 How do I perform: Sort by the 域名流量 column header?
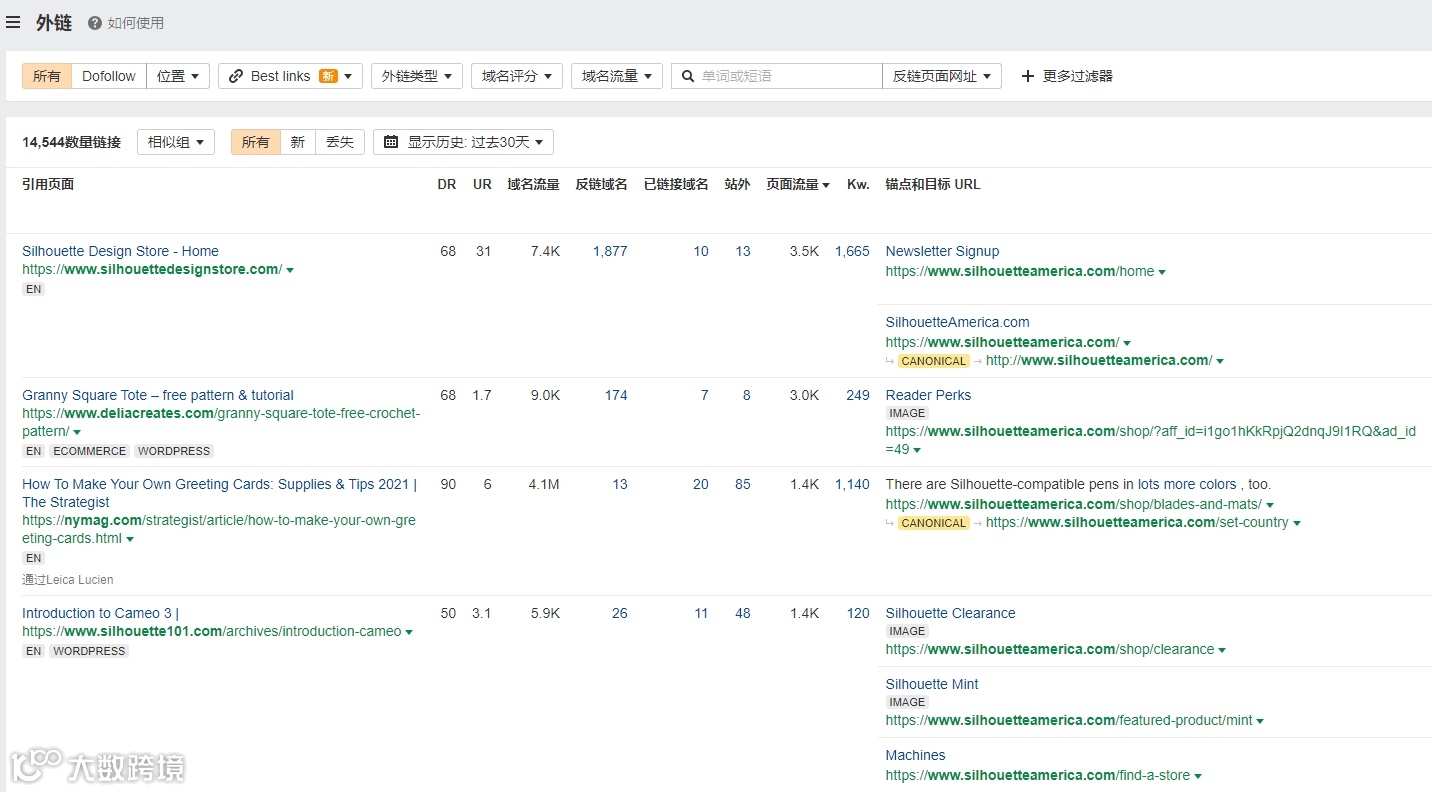point(533,184)
